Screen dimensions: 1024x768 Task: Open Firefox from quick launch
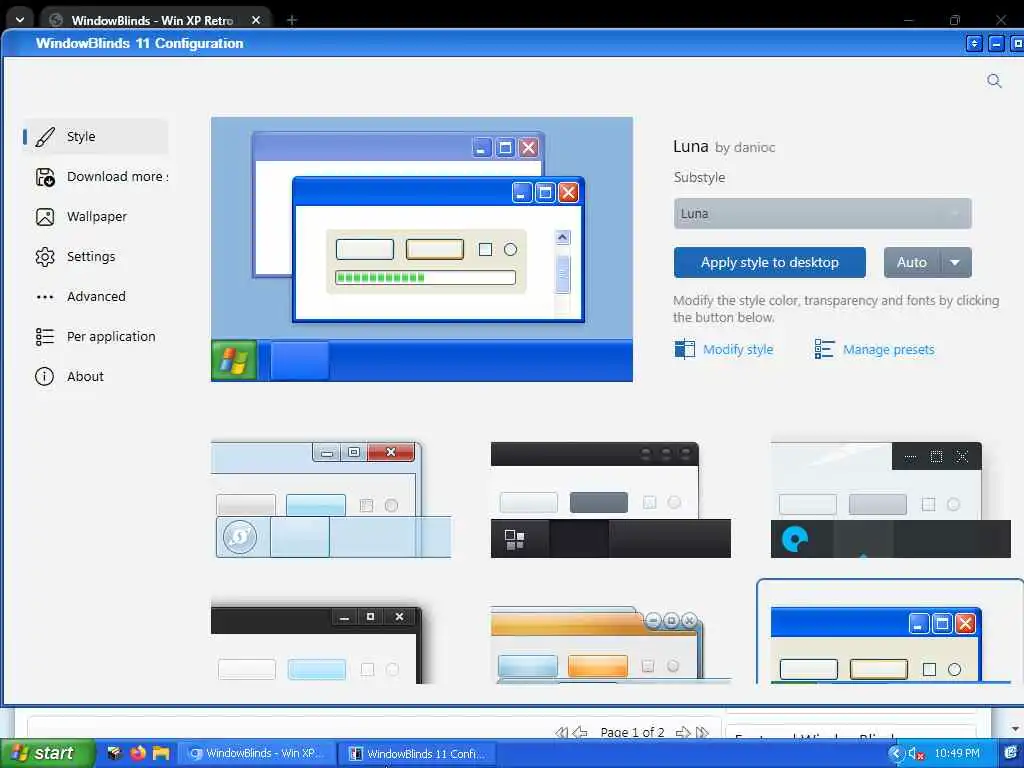click(x=138, y=753)
